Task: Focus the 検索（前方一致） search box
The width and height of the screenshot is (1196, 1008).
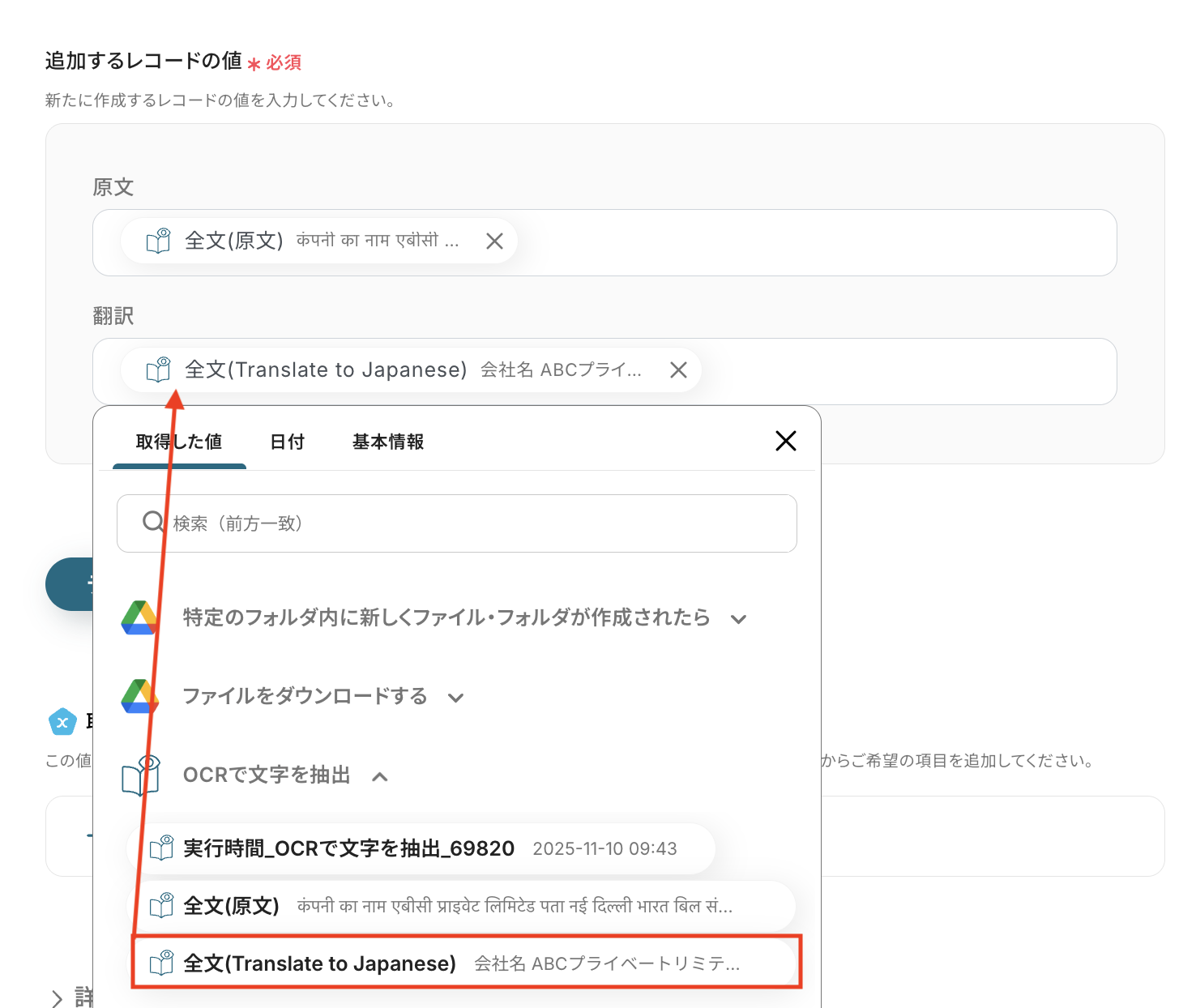Action: click(457, 523)
